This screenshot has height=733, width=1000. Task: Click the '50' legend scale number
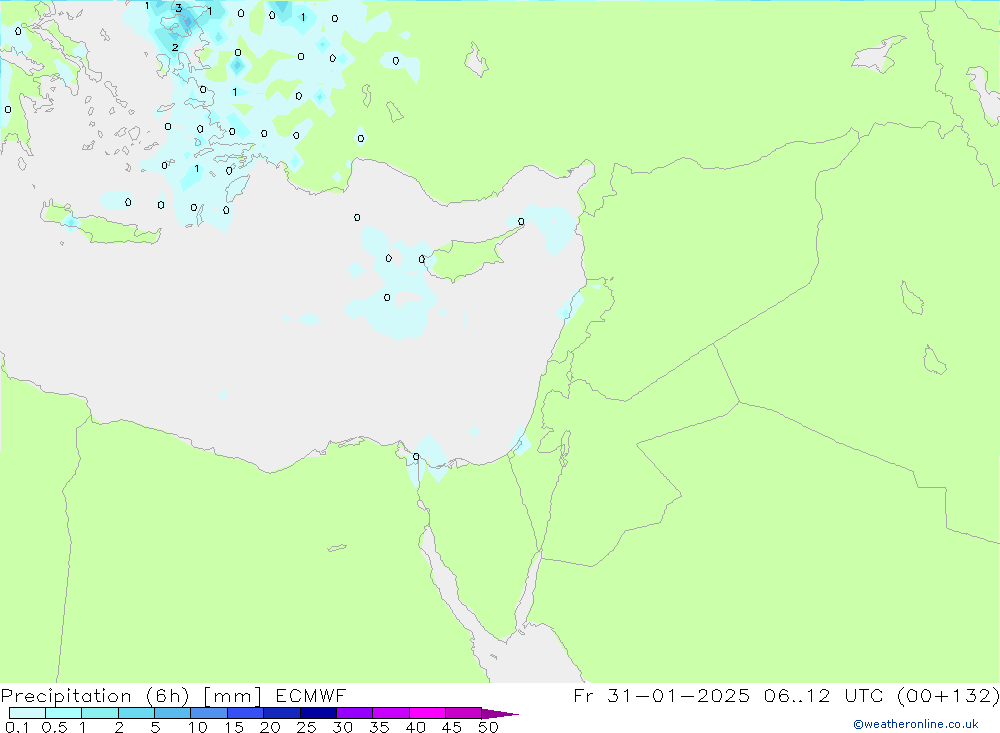click(x=488, y=727)
